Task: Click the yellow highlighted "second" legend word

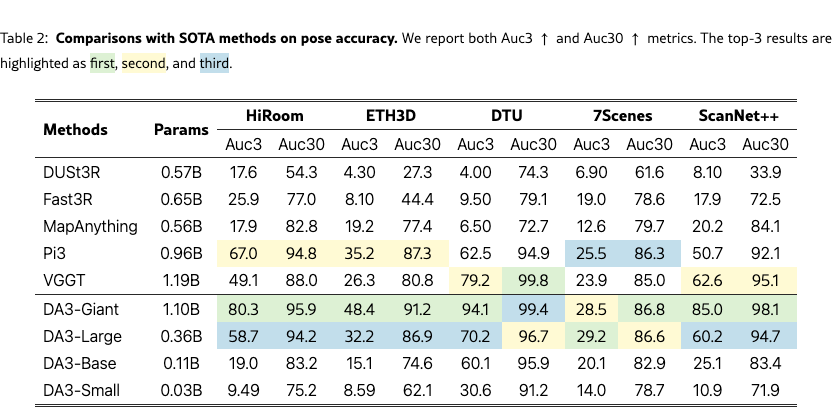Action: [144, 63]
